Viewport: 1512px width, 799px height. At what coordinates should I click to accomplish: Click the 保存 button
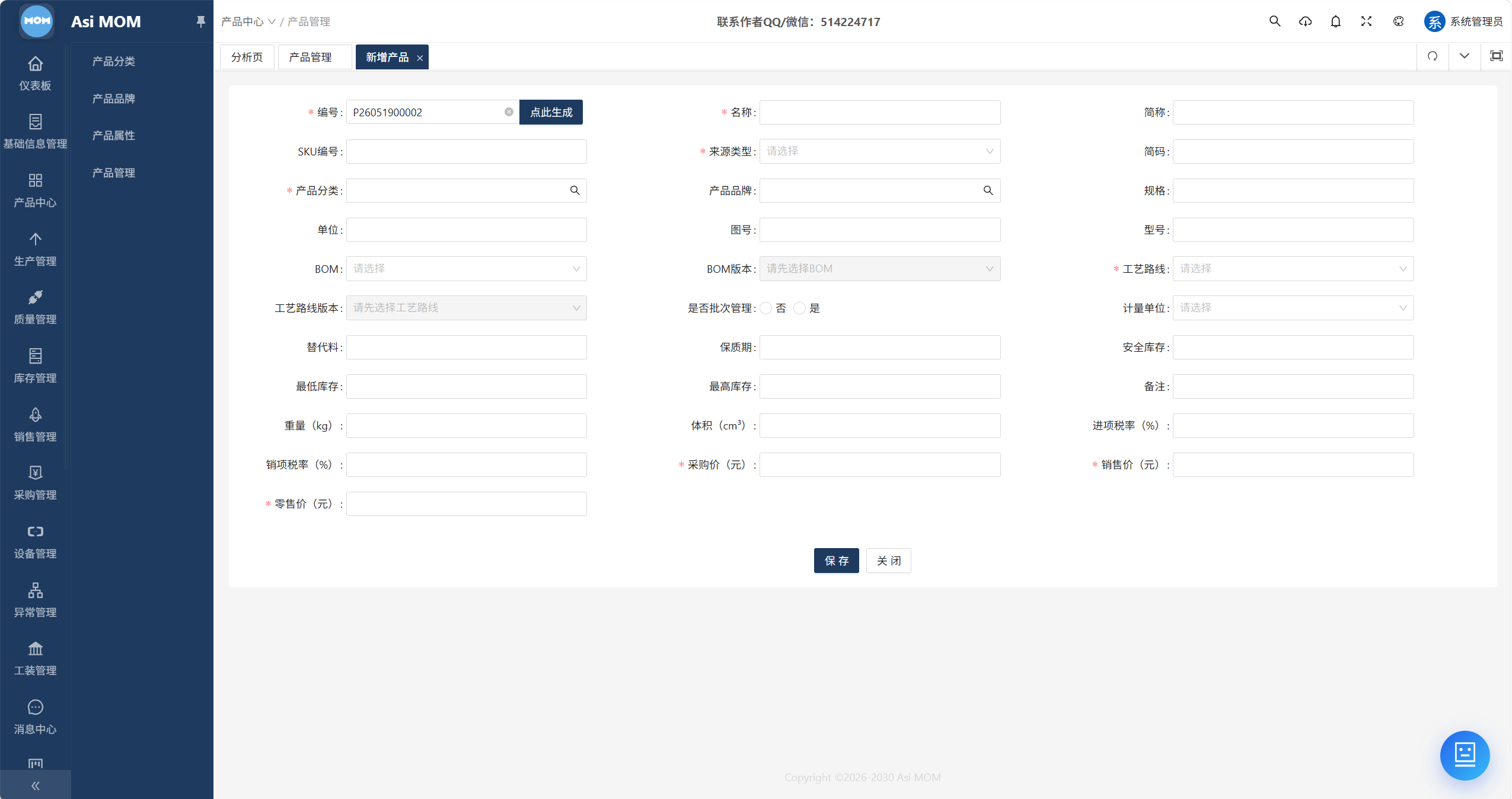pos(836,561)
